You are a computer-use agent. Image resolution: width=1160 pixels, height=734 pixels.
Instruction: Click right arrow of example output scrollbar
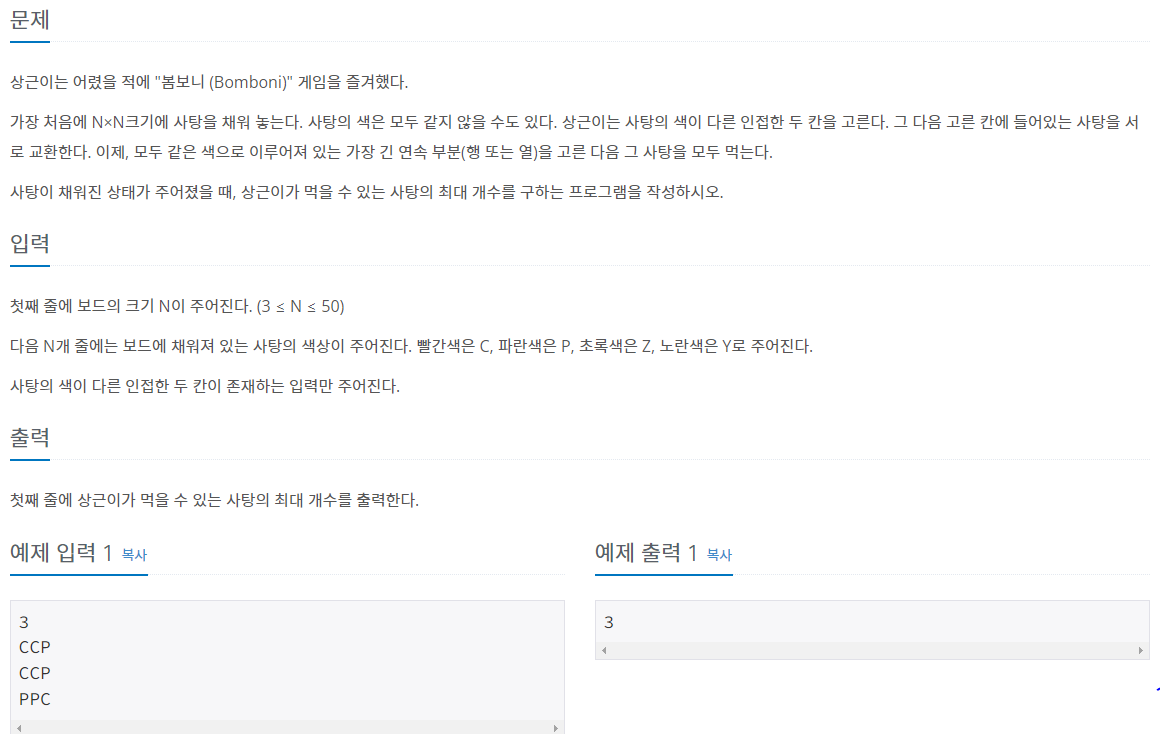(1141, 650)
